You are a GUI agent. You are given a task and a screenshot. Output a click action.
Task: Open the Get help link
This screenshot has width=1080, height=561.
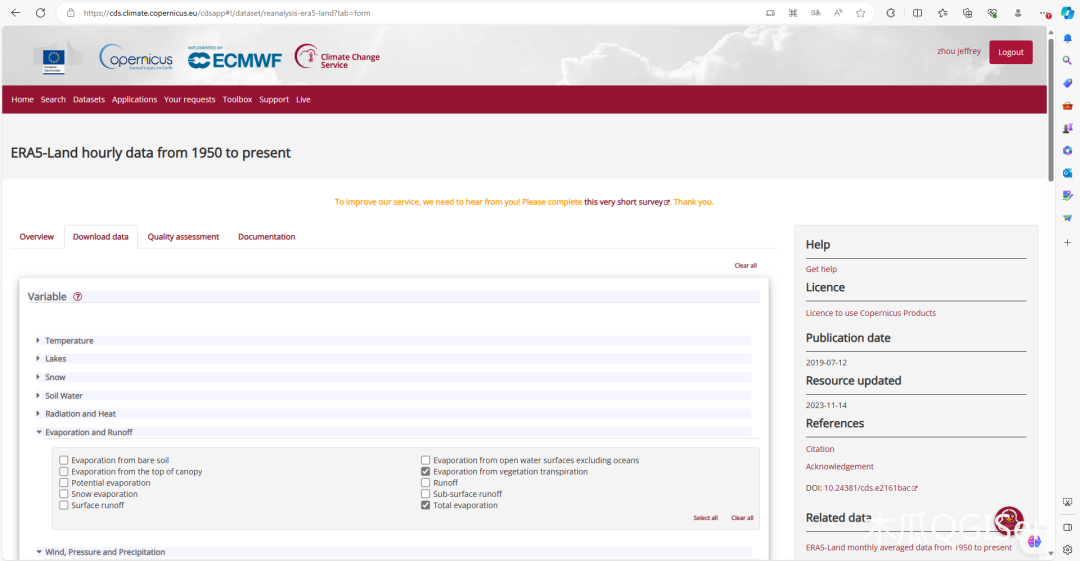pyautogui.click(x=821, y=269)
